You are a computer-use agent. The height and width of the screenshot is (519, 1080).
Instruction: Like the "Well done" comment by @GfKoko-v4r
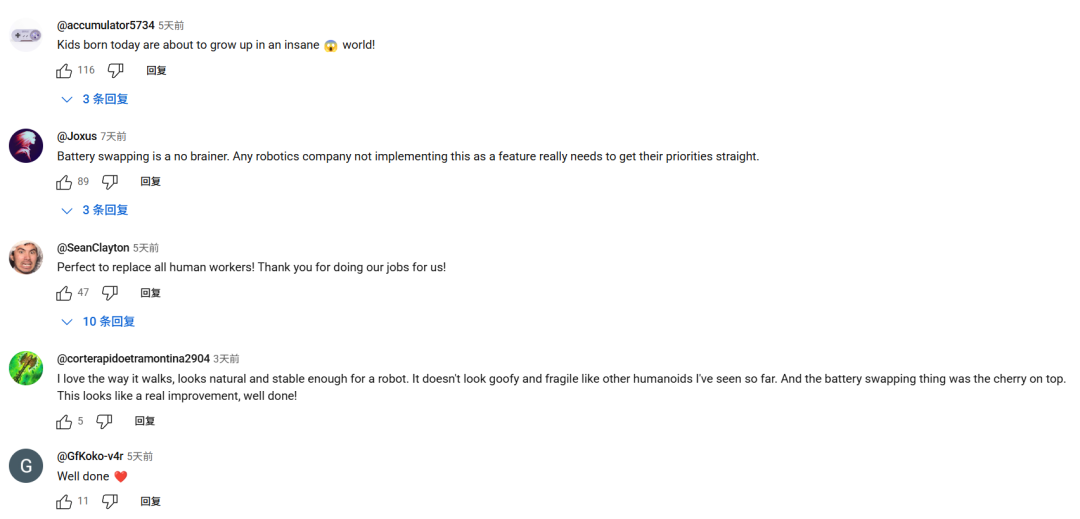click(64, 501)
